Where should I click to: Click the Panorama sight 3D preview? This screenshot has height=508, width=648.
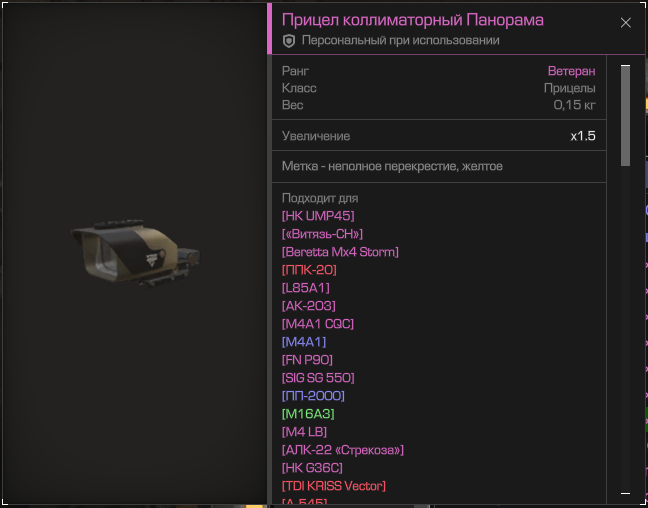135,253
